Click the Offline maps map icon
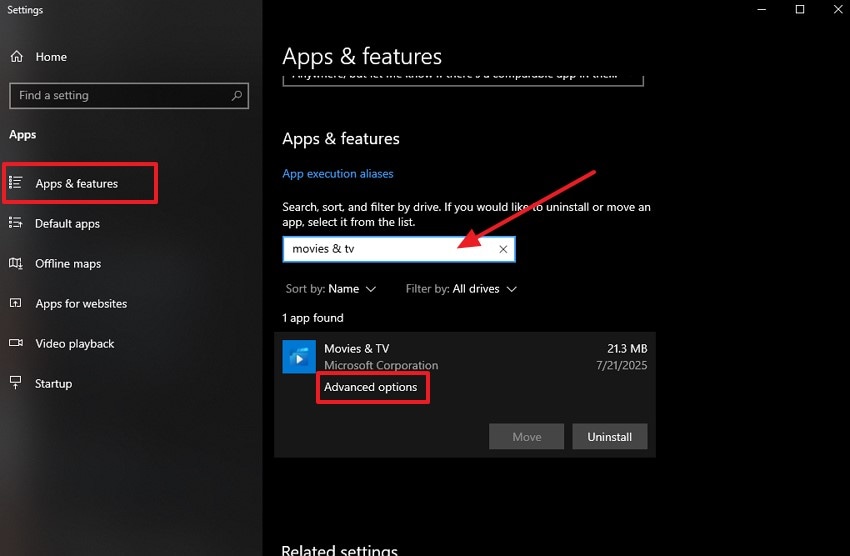 [16, 263]
